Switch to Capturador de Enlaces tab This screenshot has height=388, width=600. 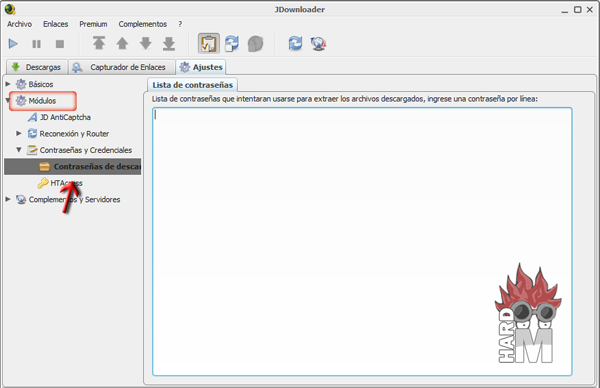click(122, 67)
